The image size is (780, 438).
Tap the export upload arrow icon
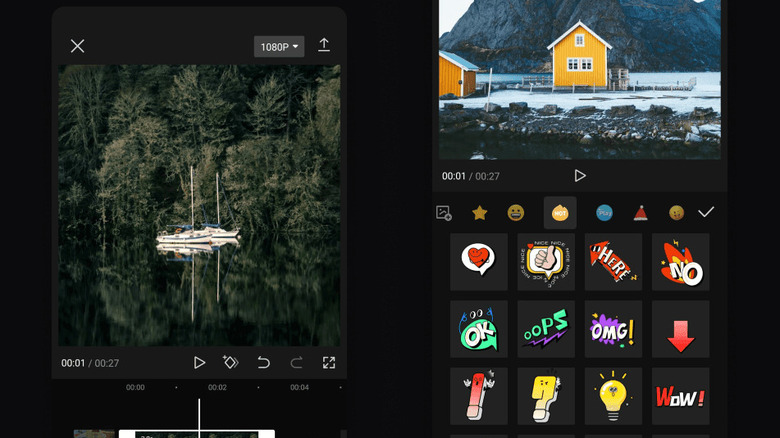[x=324, y=45]
